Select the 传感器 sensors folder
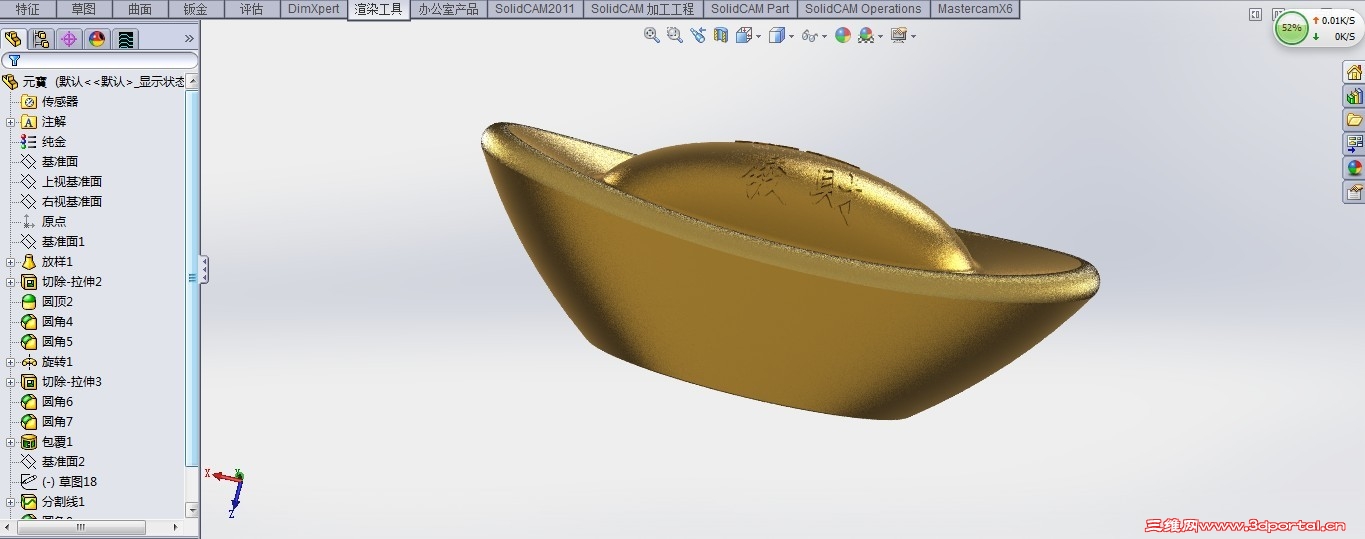 click(60, 102)
